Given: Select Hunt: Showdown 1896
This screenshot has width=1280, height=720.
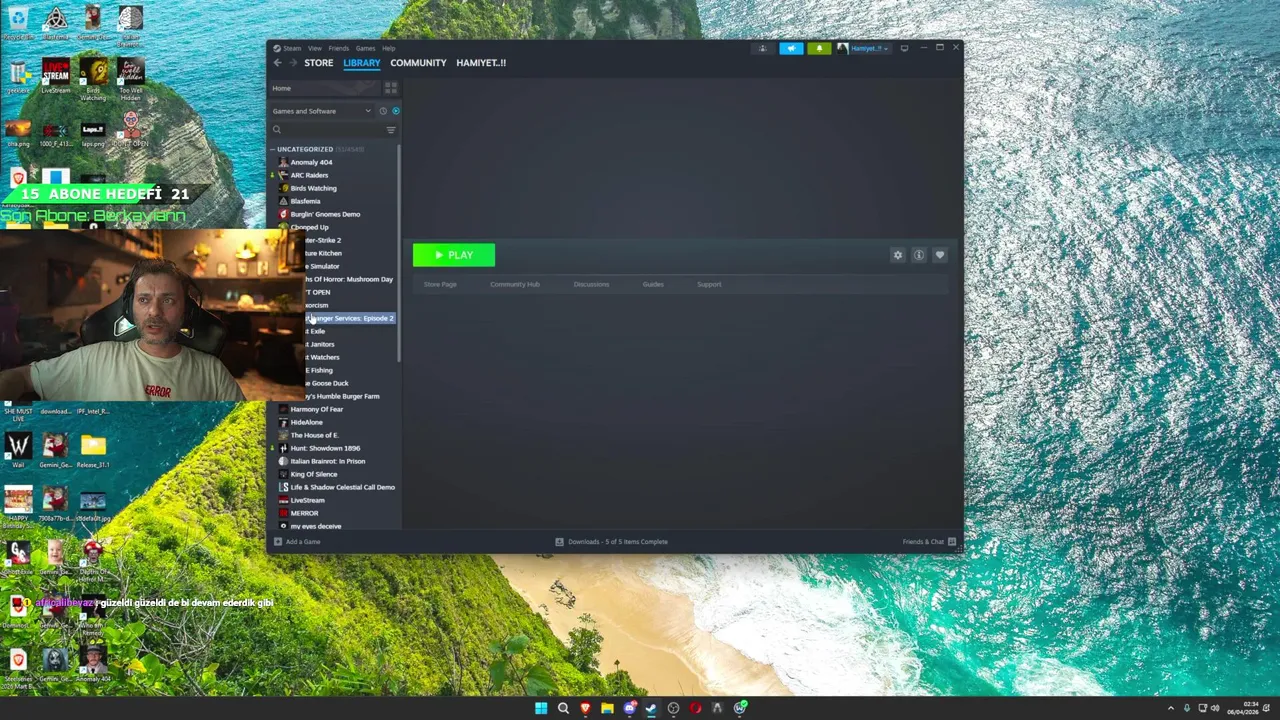Looking at the screenshot, I should click(325, 448).
